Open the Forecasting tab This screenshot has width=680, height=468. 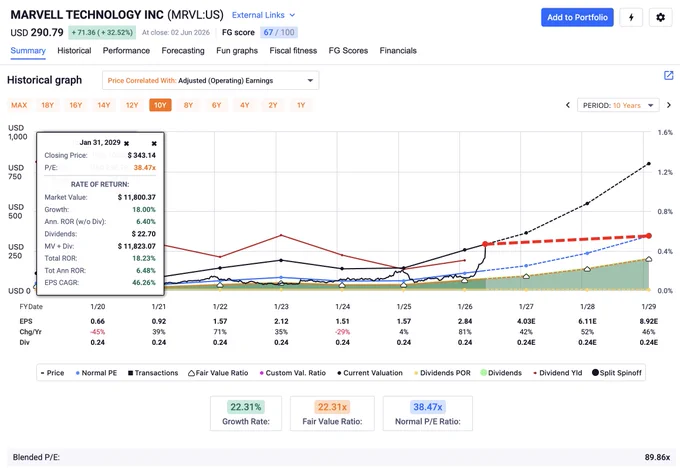183,51
